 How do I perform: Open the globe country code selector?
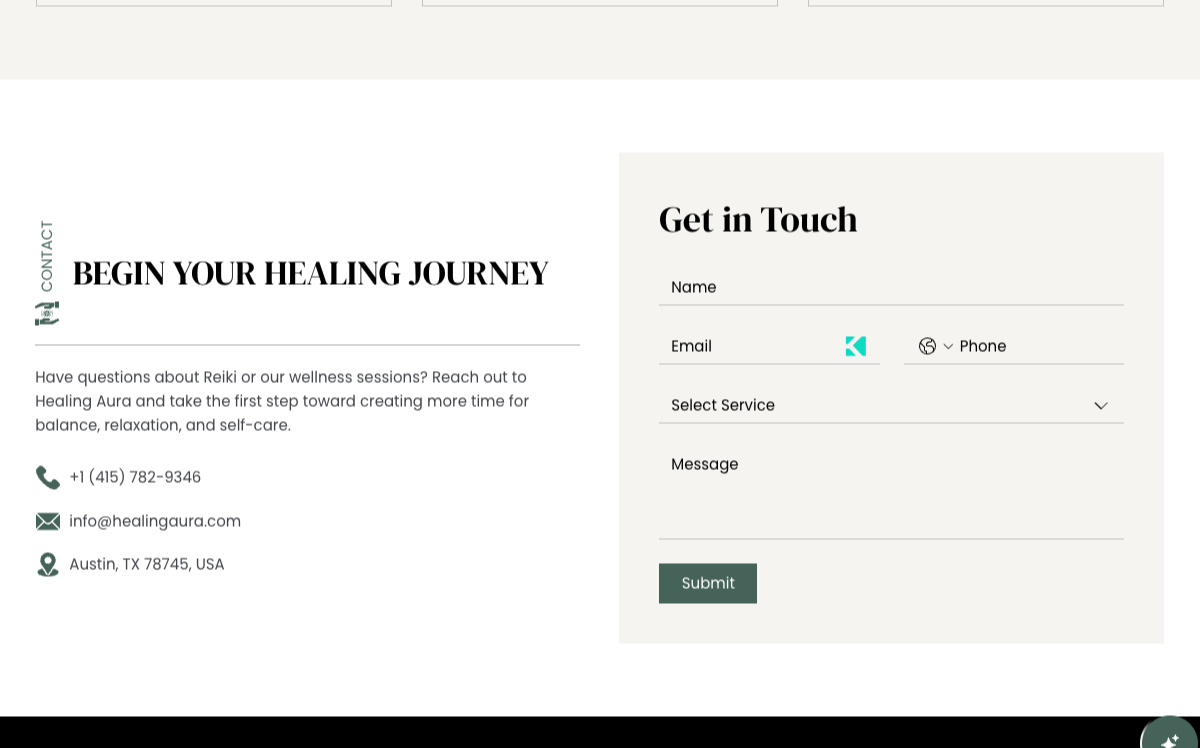(x=935, y=346)
